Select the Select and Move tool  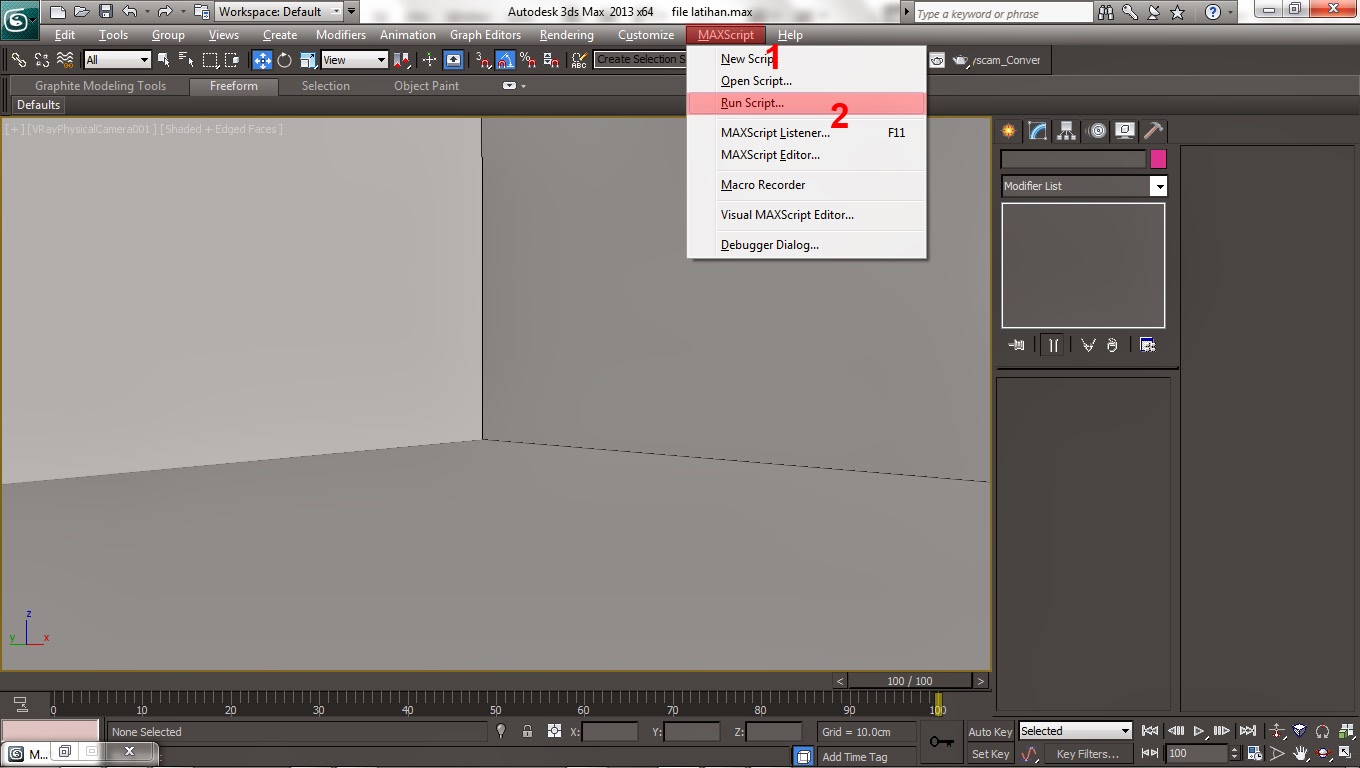(x=263, y=60)
